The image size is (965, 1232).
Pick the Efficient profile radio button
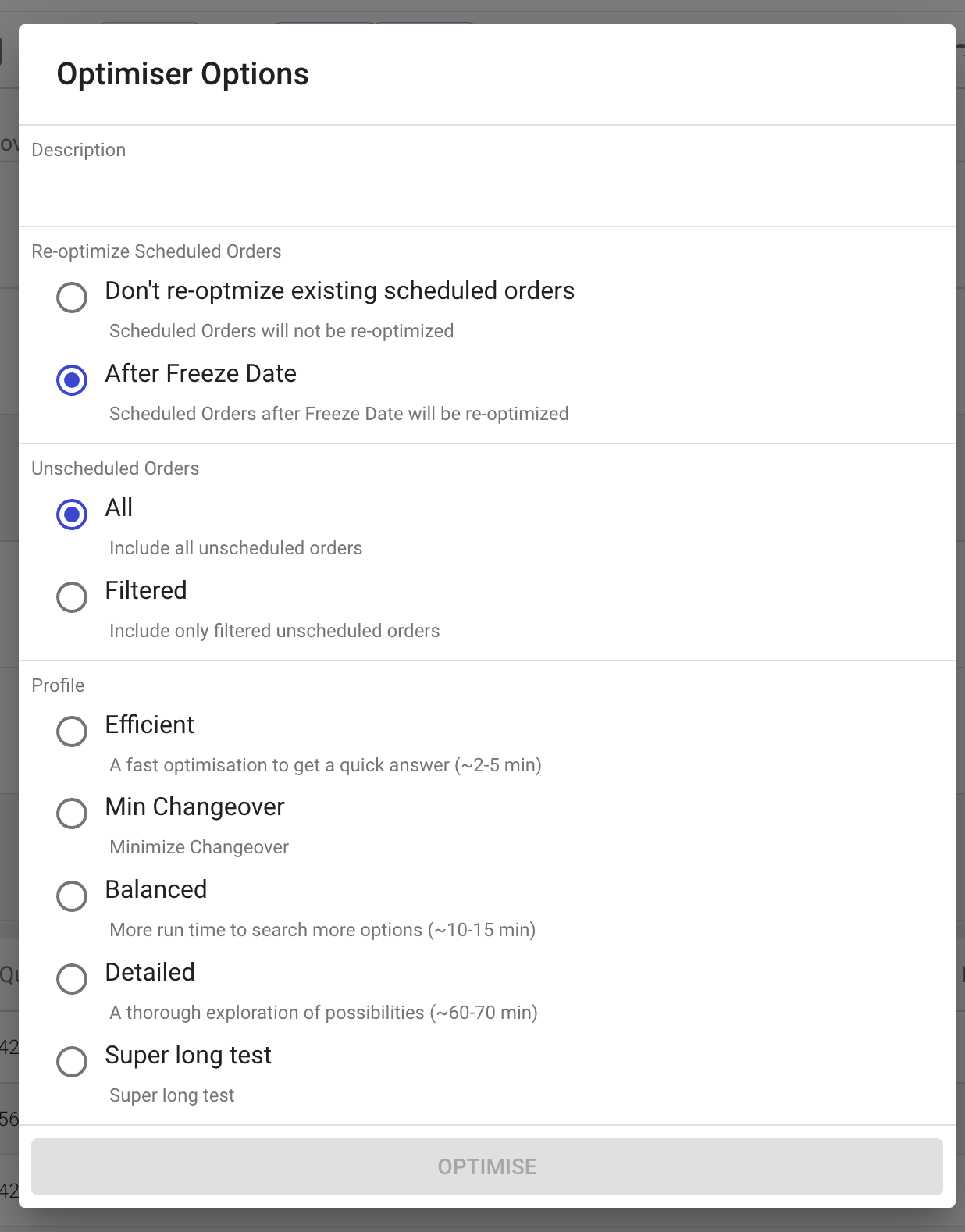72,732
